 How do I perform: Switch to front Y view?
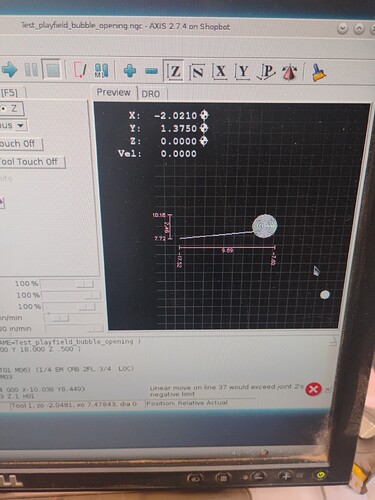click(242, 72)
